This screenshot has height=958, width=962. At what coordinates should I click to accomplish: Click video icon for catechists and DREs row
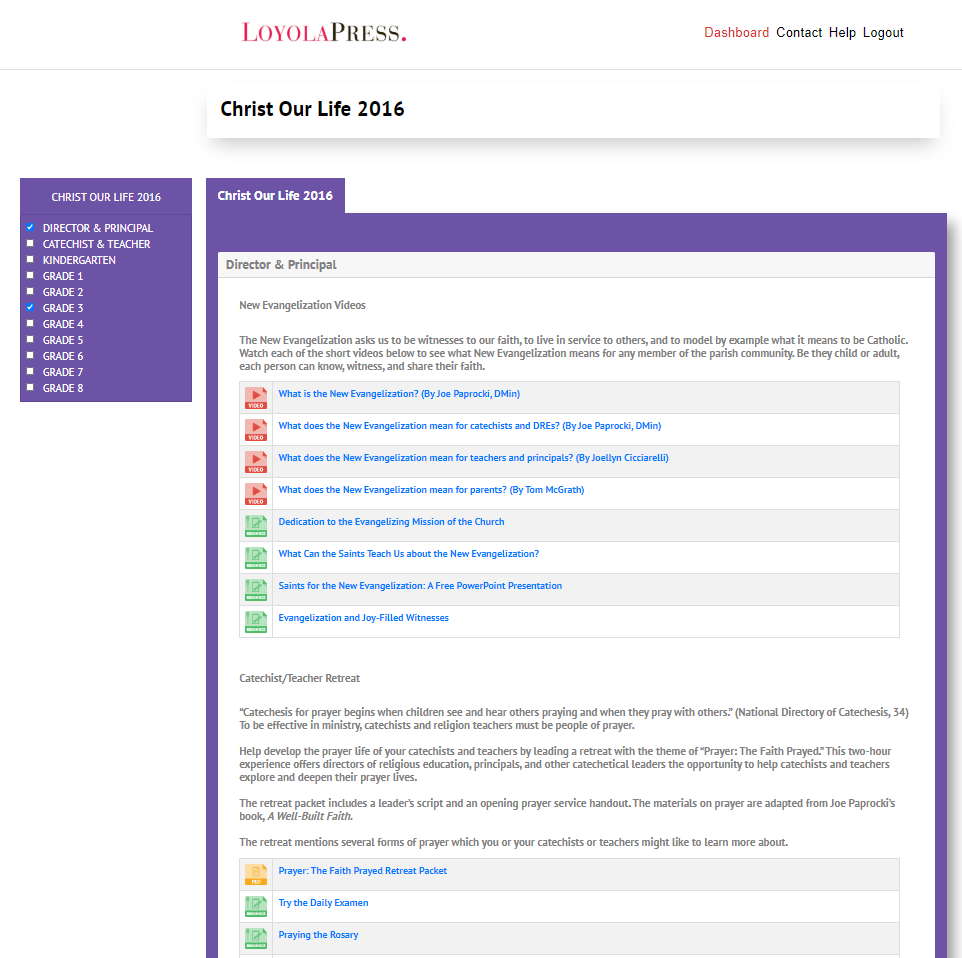[x=256, y=430]
